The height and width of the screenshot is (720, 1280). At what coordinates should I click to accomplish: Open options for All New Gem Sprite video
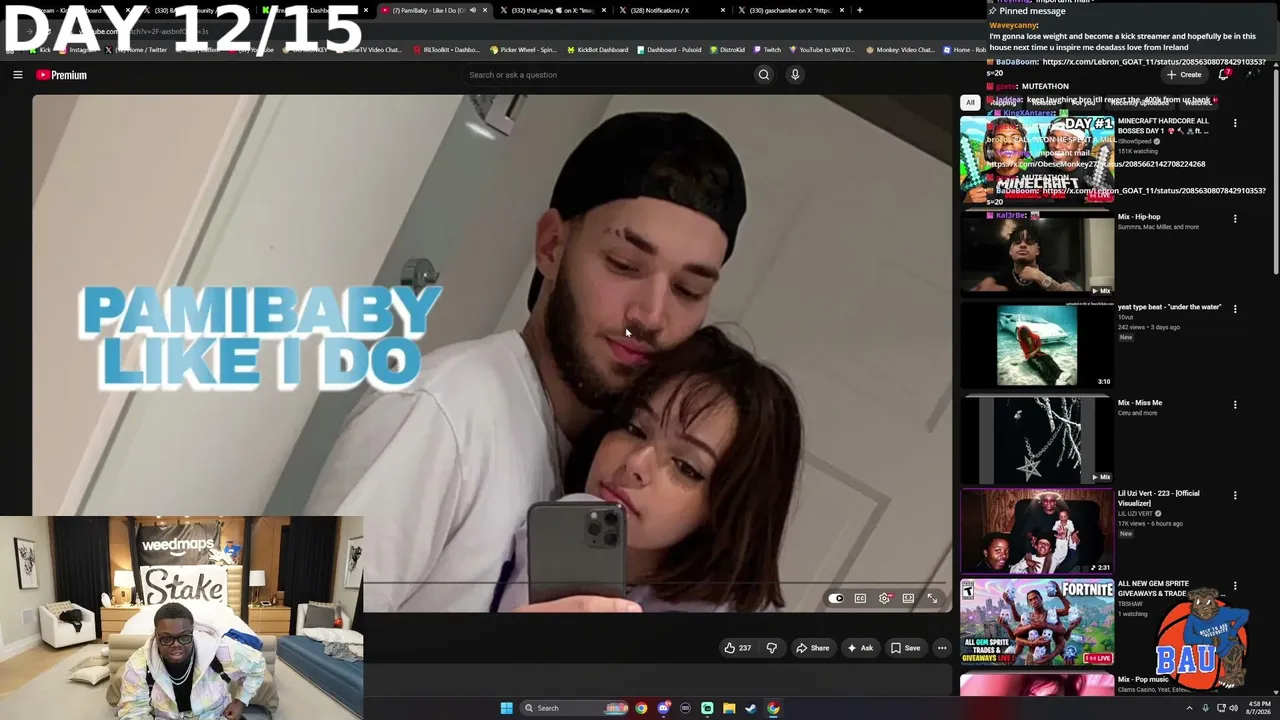pyautogui.click(x=1235, y=586)
